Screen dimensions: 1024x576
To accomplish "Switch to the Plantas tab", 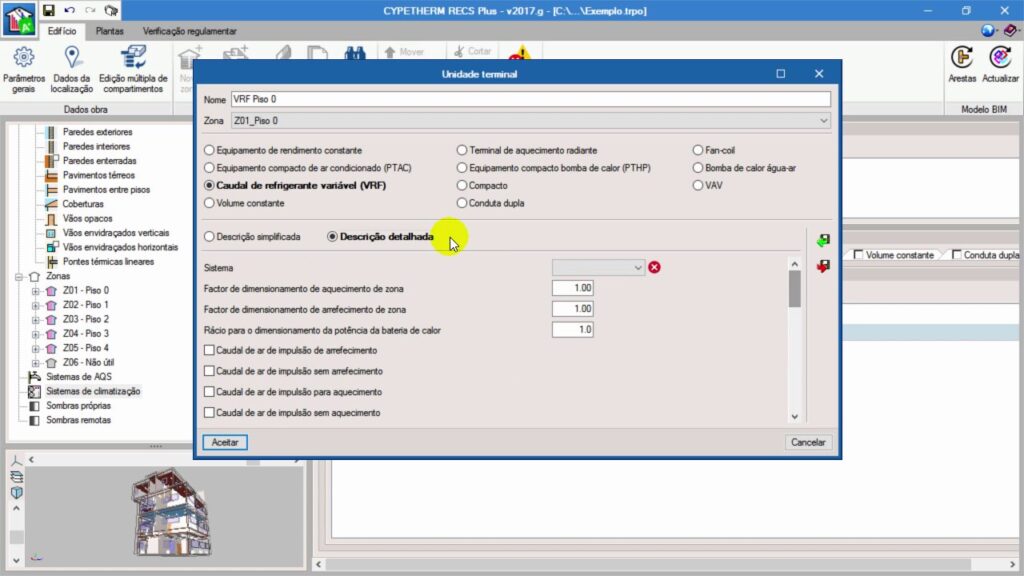I will pos(110,32).
